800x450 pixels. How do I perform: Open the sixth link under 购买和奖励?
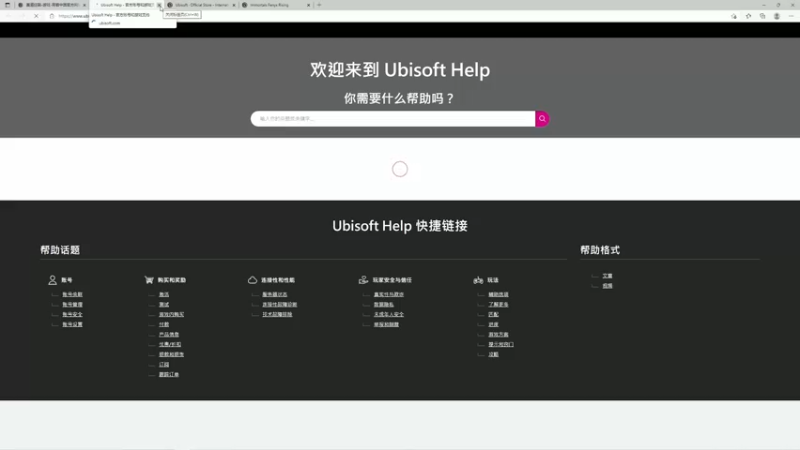click(x=170, y=344)
